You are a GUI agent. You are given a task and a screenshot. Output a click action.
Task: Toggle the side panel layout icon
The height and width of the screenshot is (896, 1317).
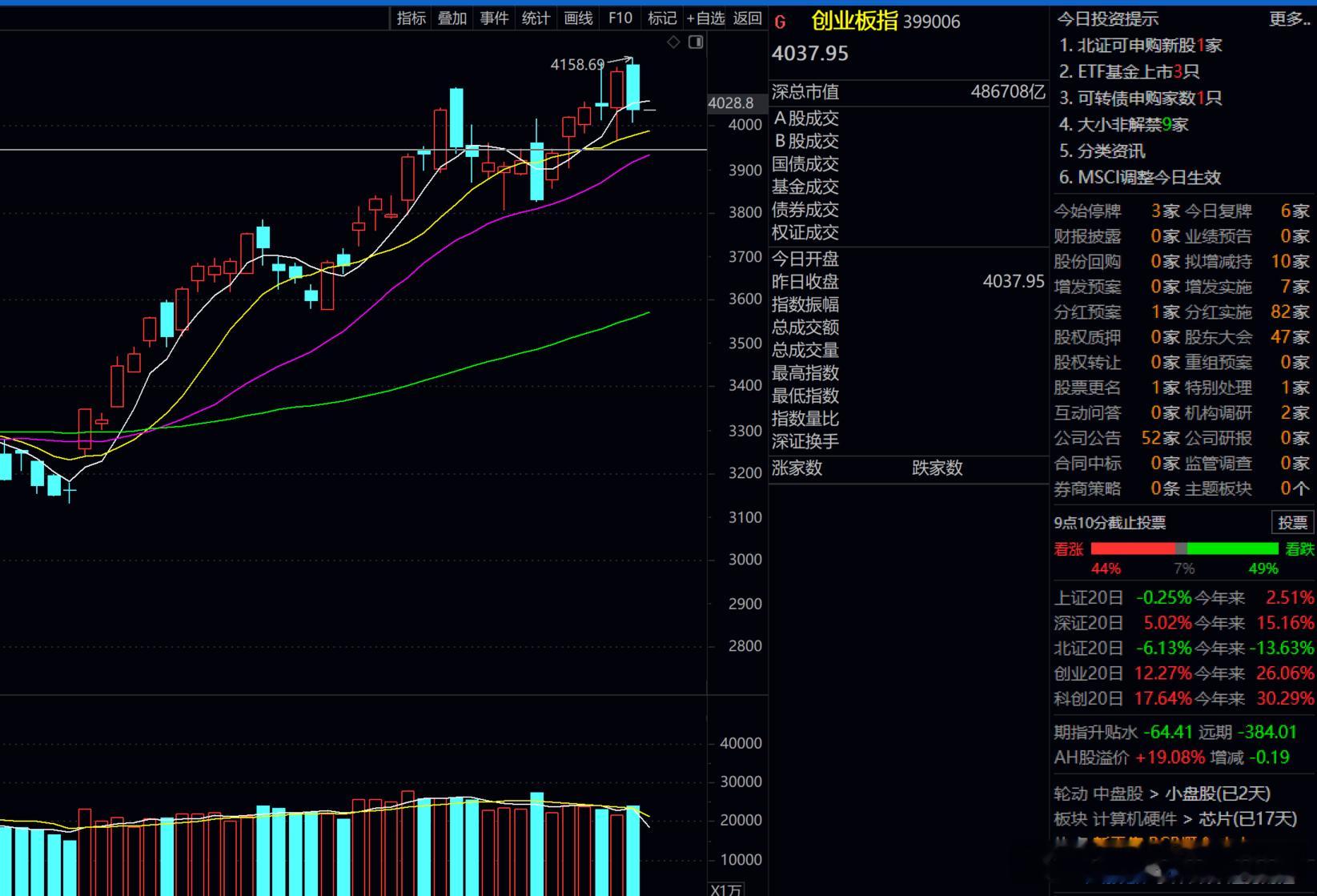696,42
